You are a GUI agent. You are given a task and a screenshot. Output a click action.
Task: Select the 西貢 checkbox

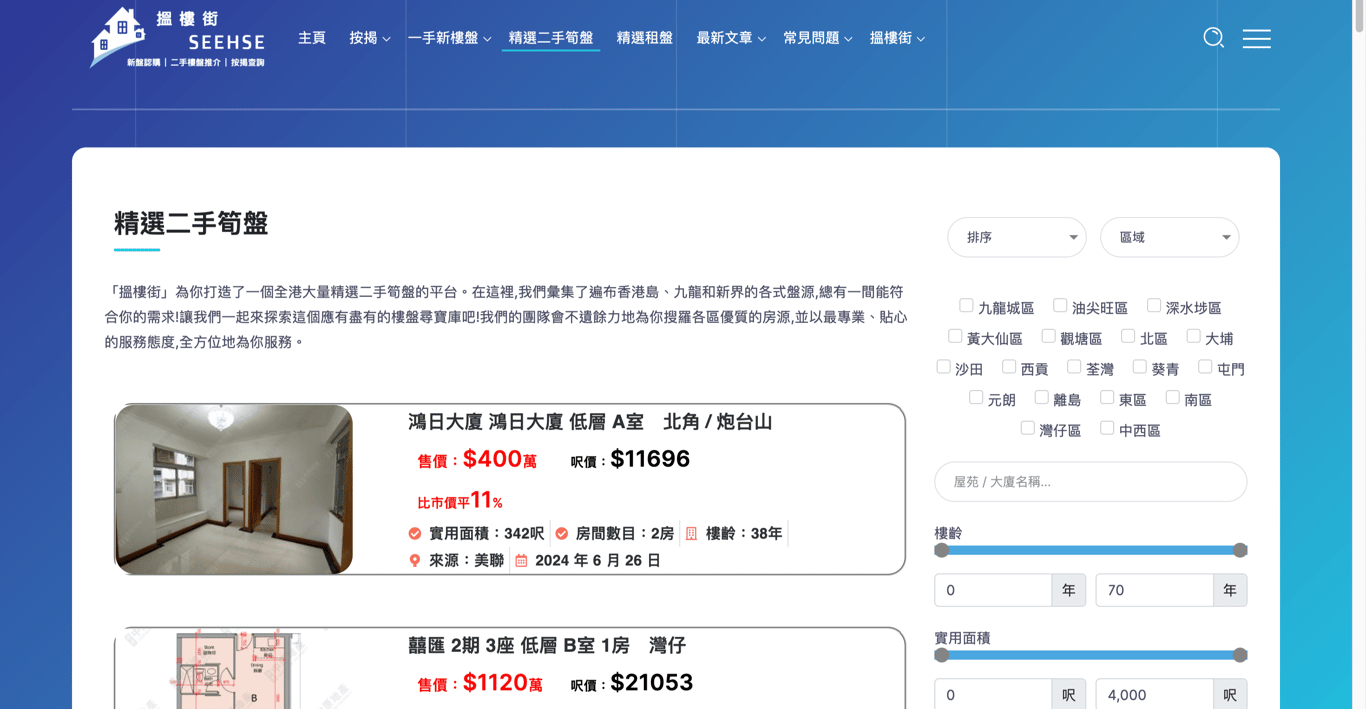tap(1009, 366)
